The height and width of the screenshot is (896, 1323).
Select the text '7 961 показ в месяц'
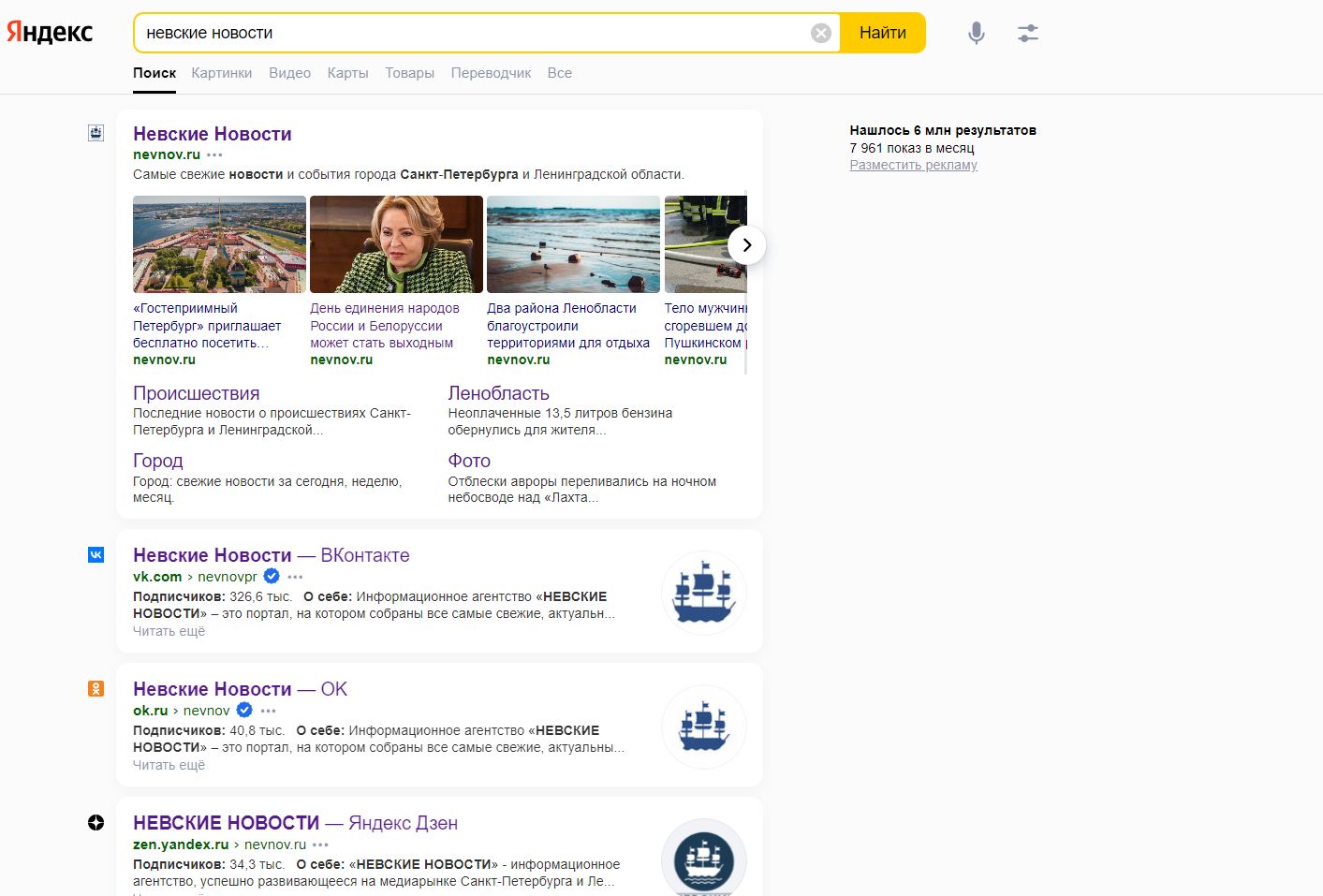pyautogui.click(x=912, y=148)
